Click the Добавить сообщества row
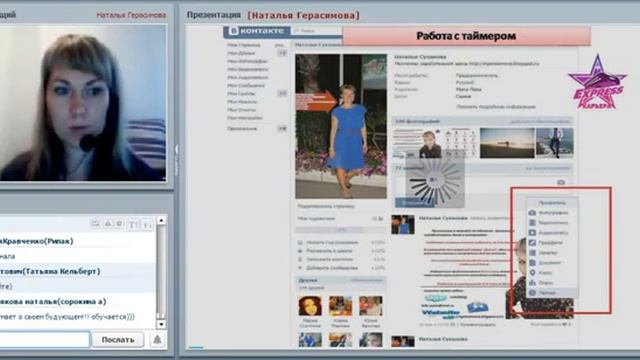Viewport: 640px width, 360px height. click(x=341, y=268)
